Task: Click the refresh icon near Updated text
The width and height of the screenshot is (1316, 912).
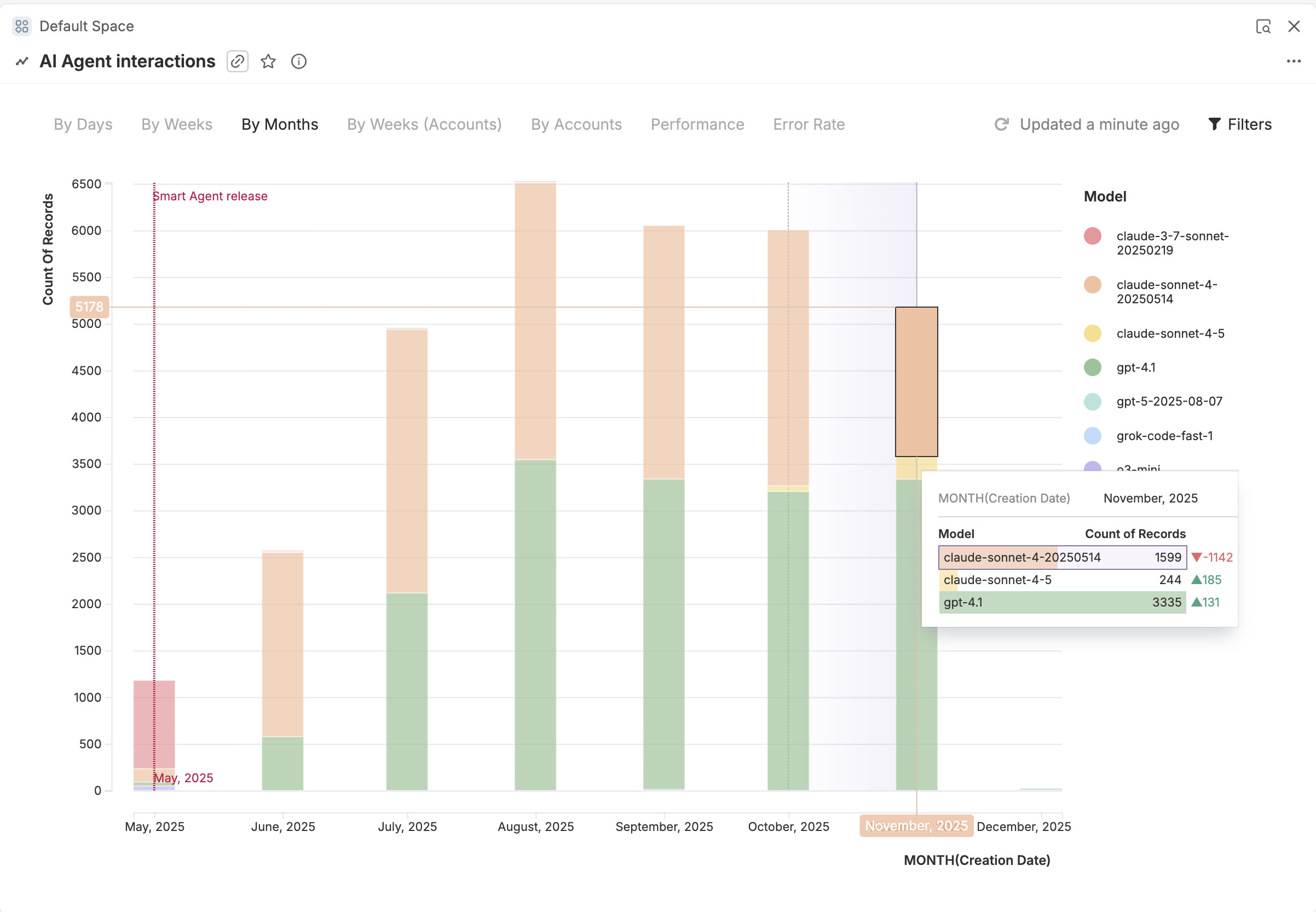Action: click(1001, 124)
